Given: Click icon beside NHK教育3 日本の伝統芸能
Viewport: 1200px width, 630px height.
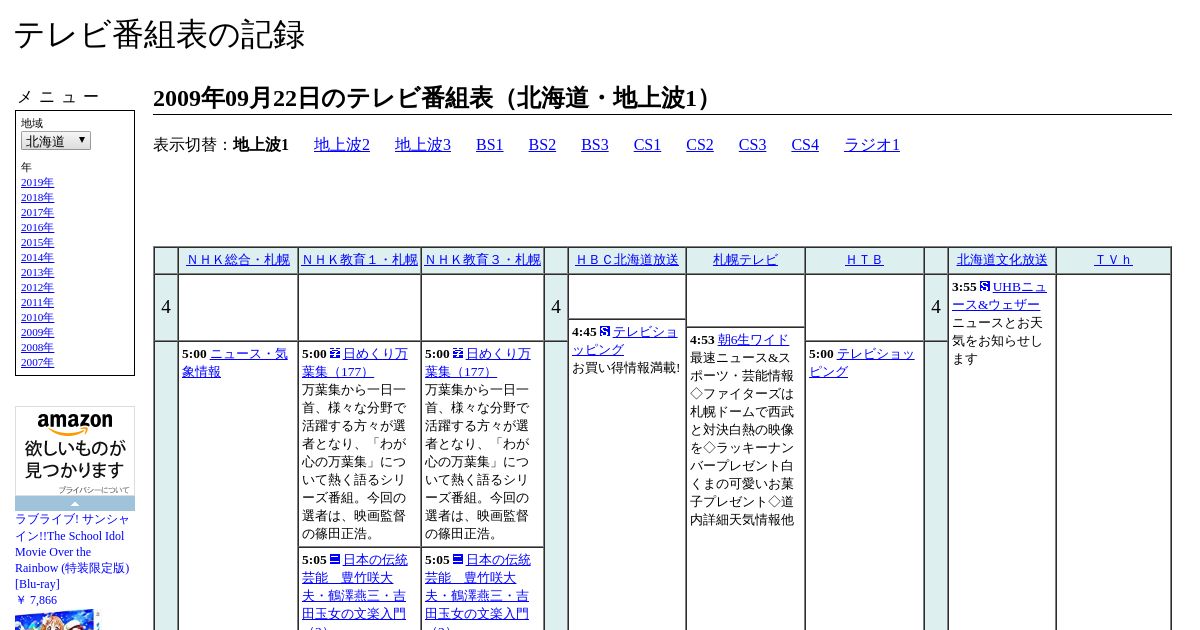Looking at the screenshot, I should 458,559.
